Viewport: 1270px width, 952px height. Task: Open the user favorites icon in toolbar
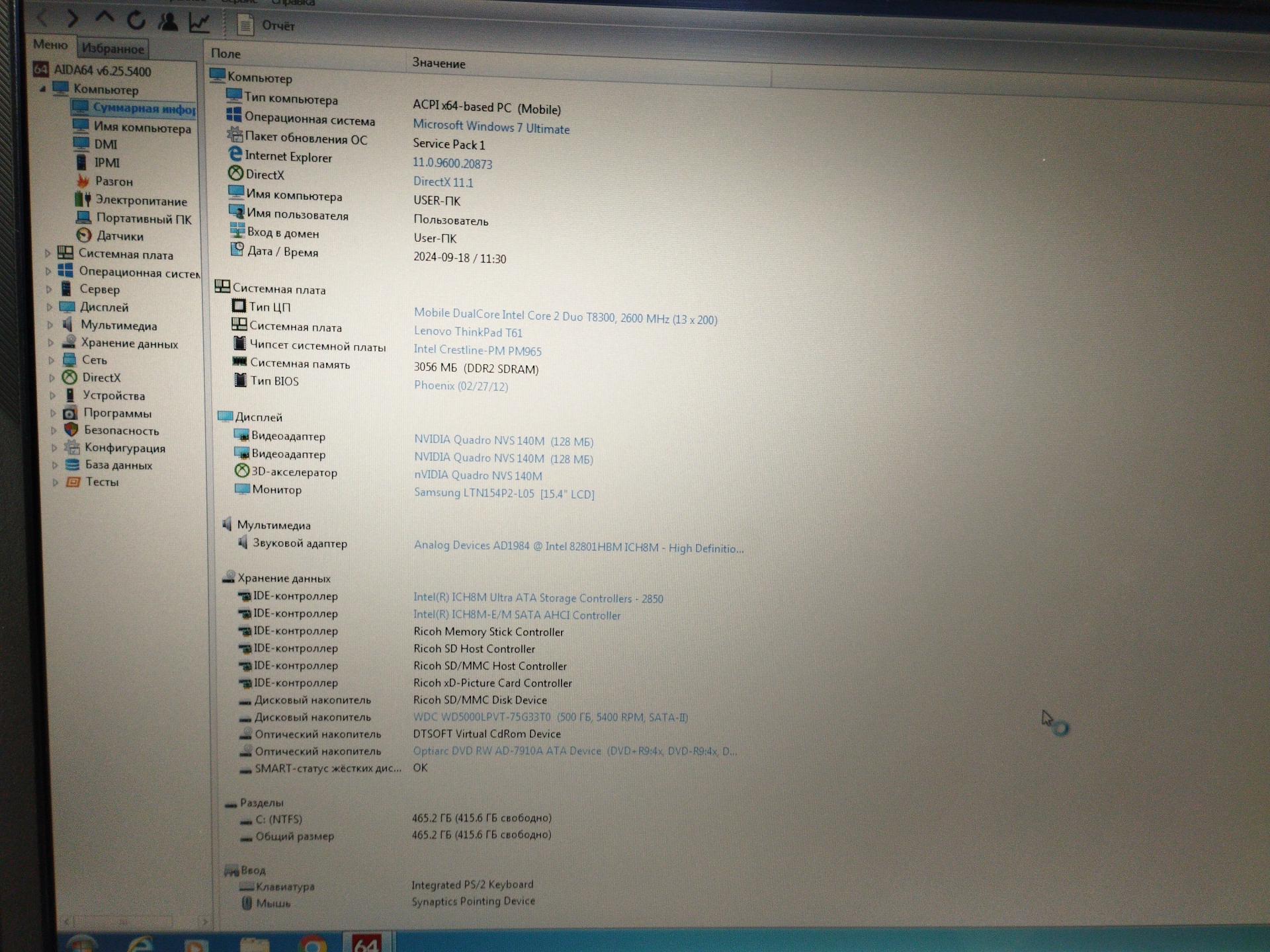pos(168,21)
